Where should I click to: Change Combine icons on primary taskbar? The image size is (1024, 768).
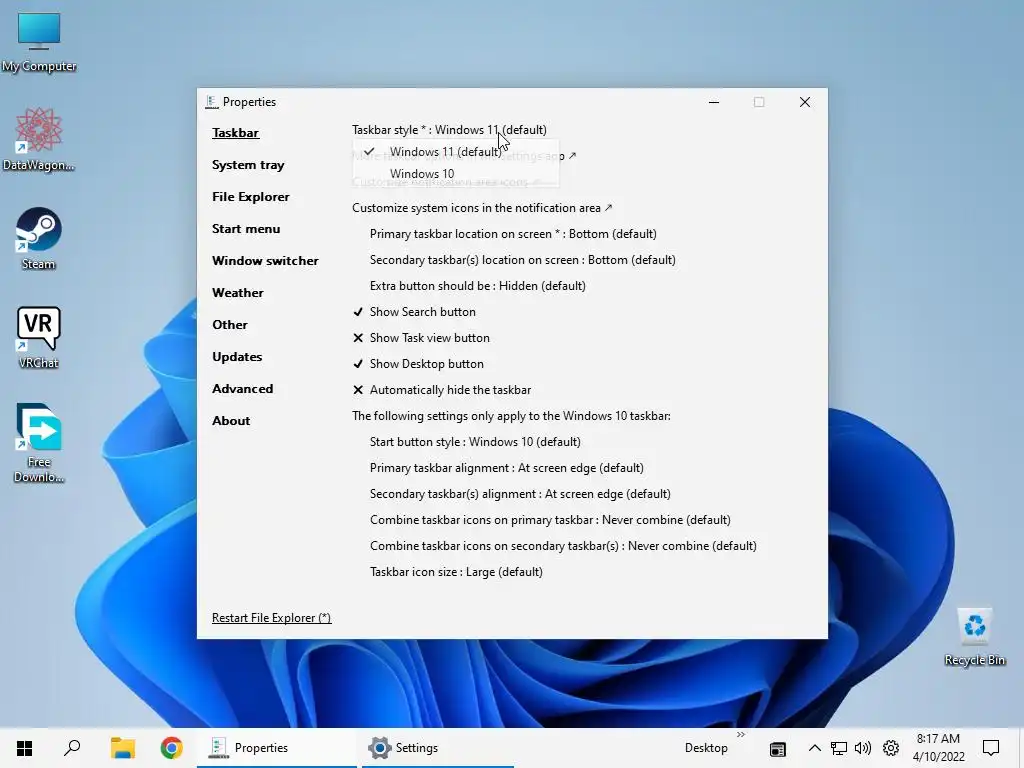pyautogui.click(x=550, y=520)
